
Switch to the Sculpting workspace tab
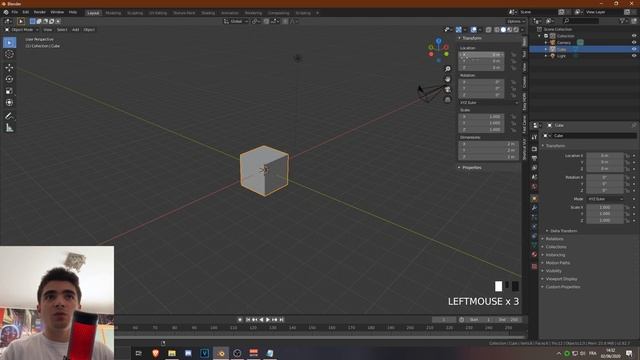coord(135,13)
